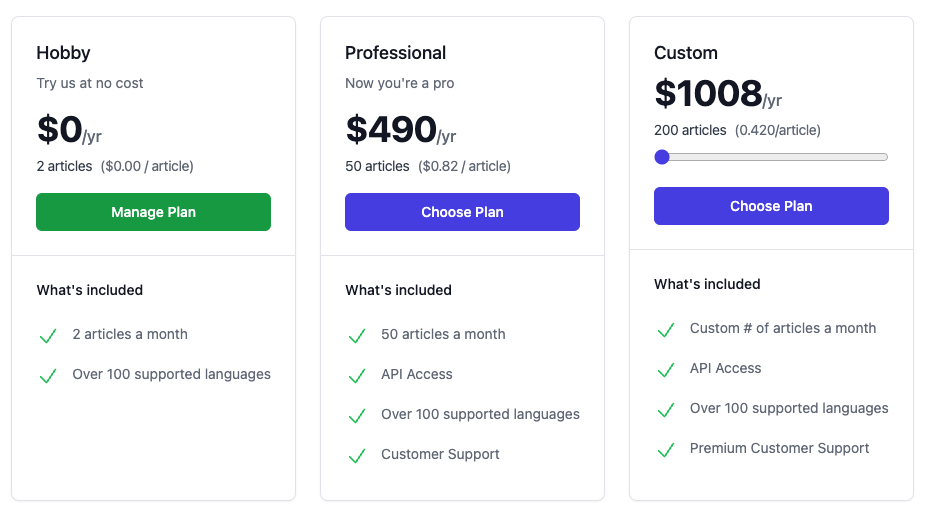This screenshot has height=514, width=932.
Task: Choose Plan for the Professional tier
Action: (462, 212)
